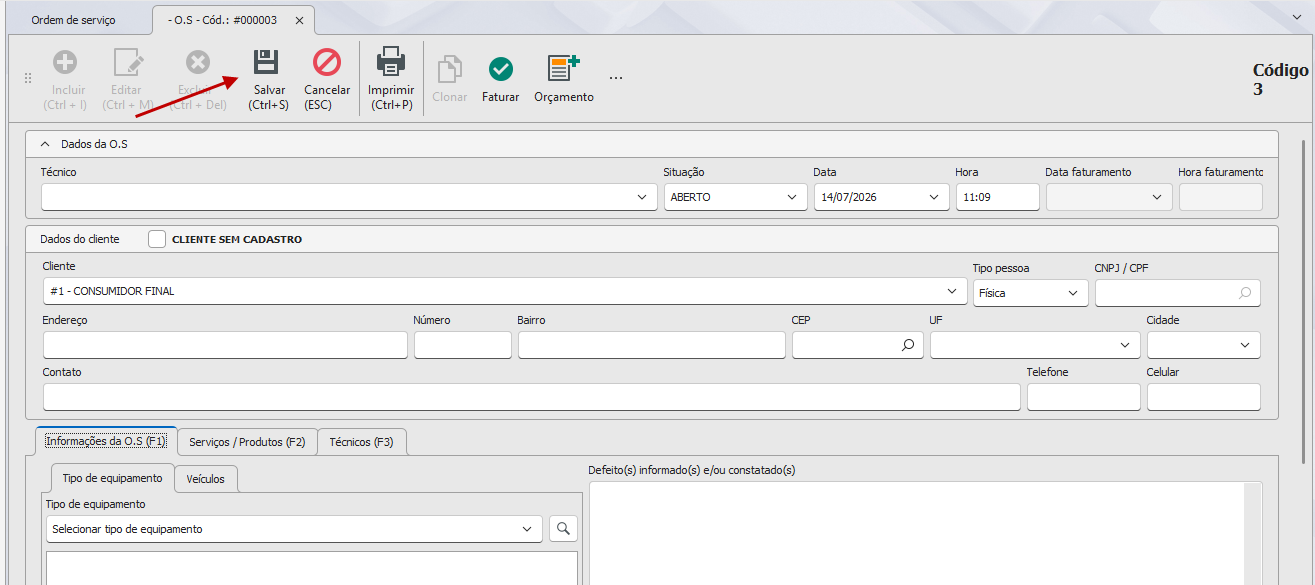Close the O.S Cód. #000003 tab
The image size is (1315, 585).
click(x=299, y=20)
